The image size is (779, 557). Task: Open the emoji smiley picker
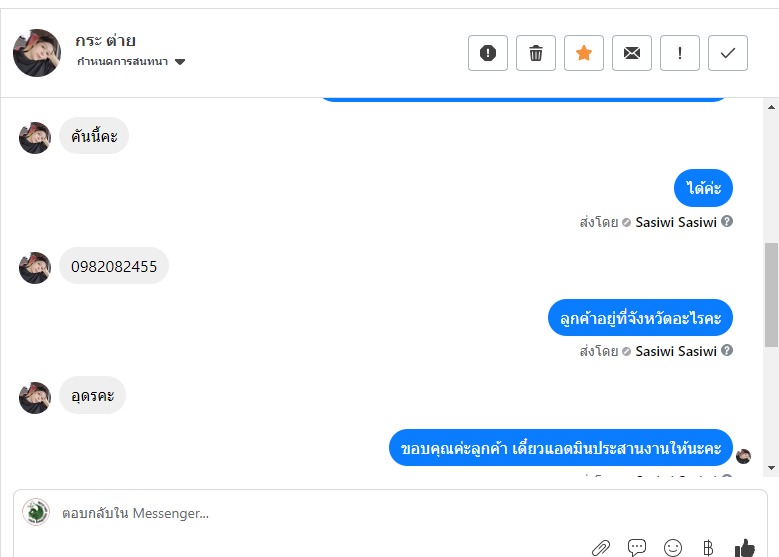tap(673, 548)
